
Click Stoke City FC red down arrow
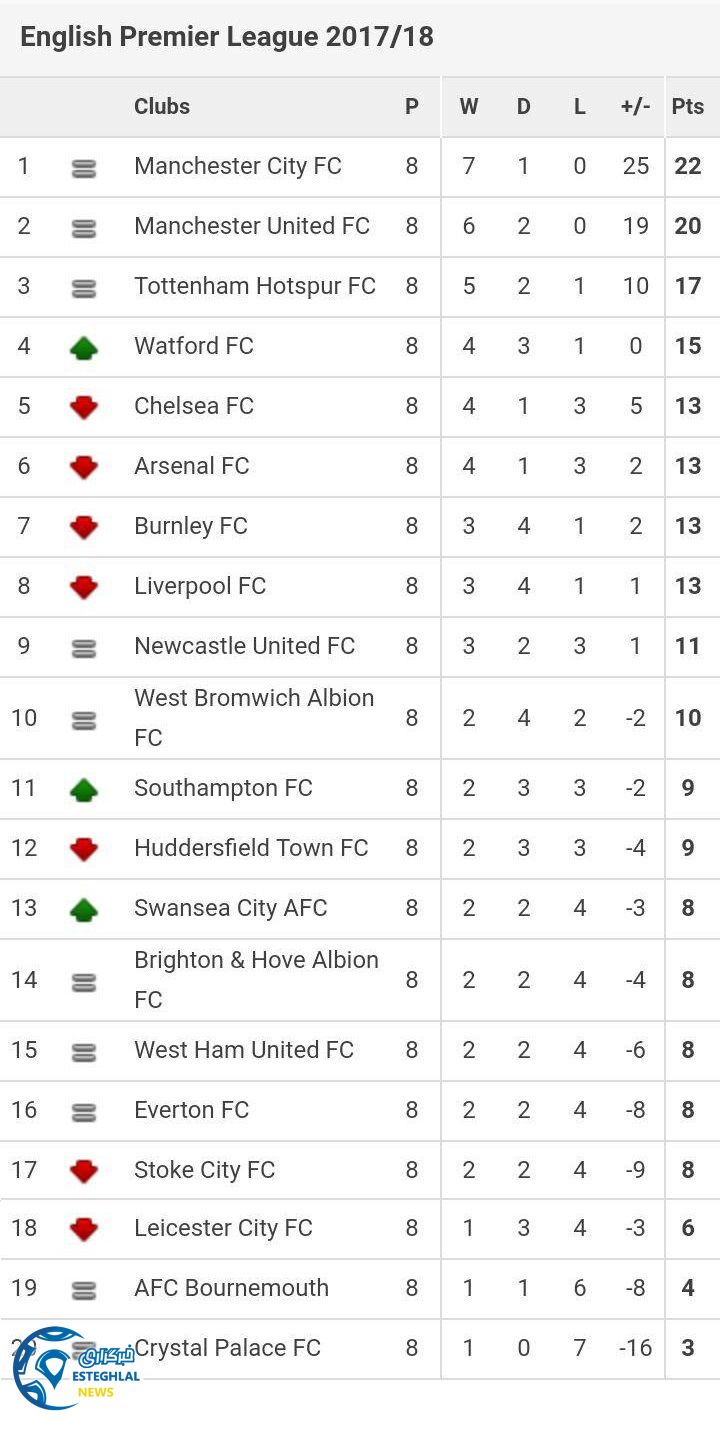click(x=84, y=1170)
